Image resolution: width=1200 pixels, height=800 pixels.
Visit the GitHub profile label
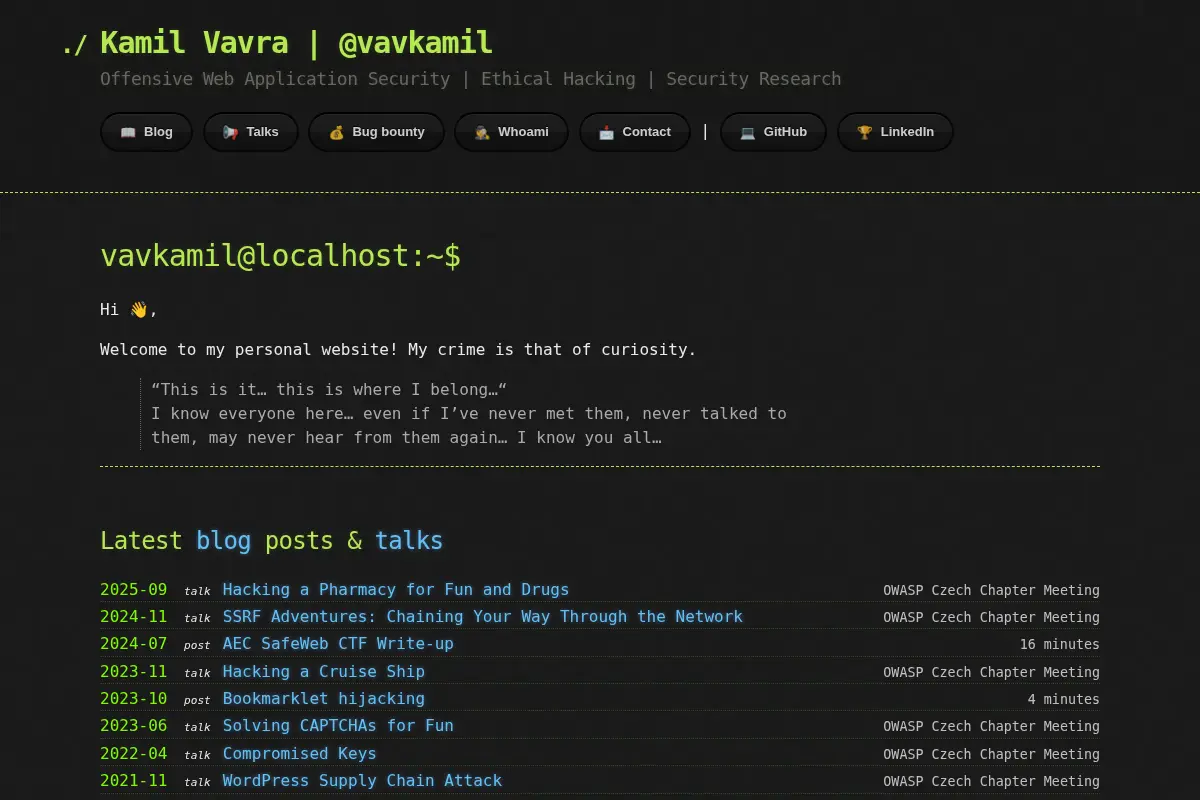tap(785, 132)
